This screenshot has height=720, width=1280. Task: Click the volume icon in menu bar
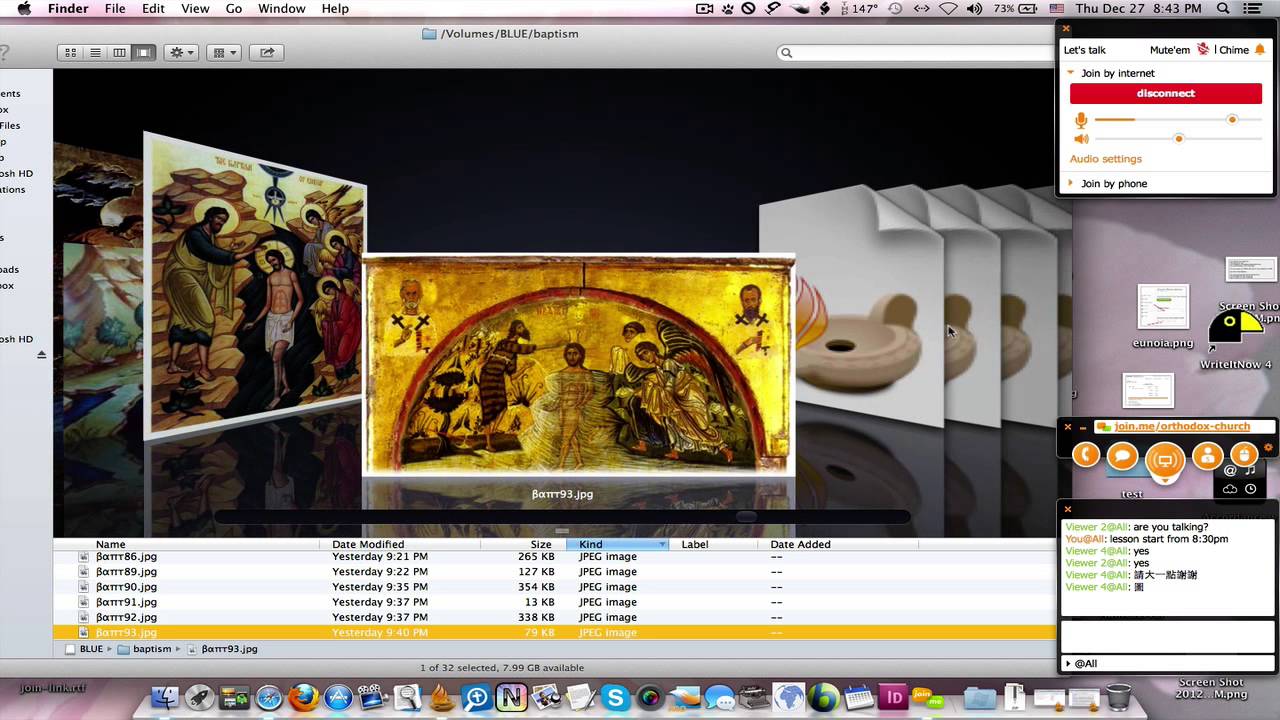974,9
